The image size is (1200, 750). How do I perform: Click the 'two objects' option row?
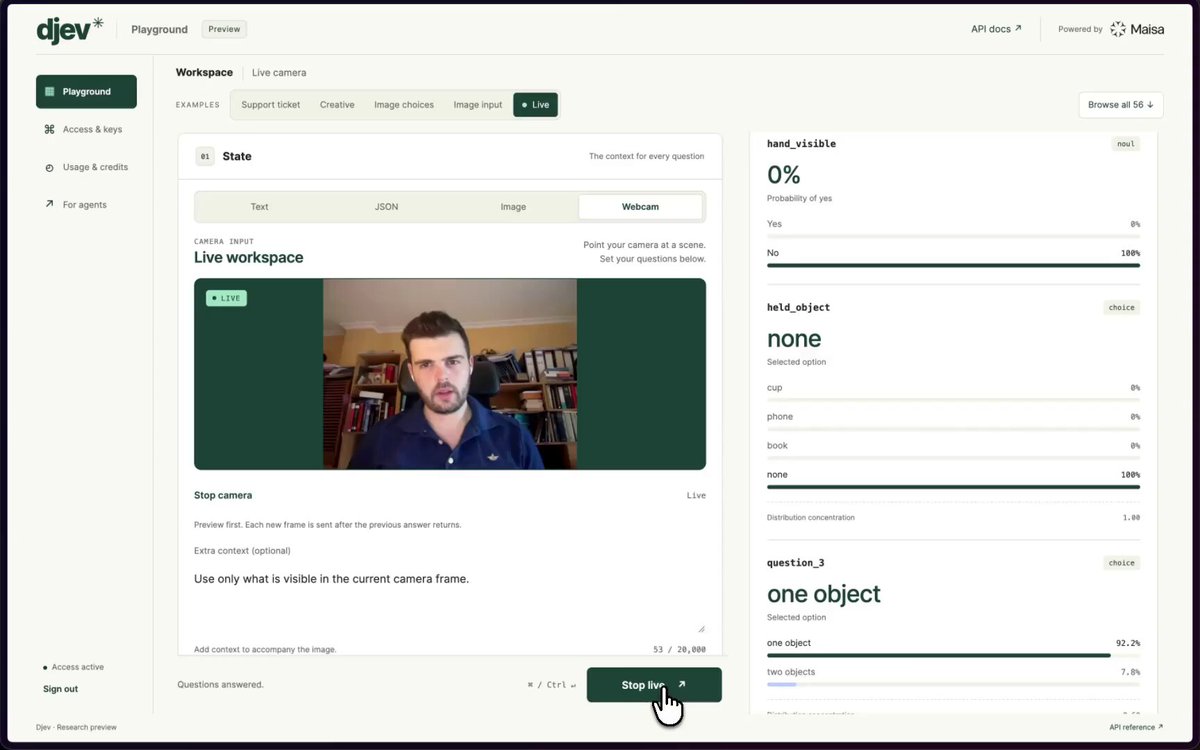pyautogui.click(x=953, y=676)
